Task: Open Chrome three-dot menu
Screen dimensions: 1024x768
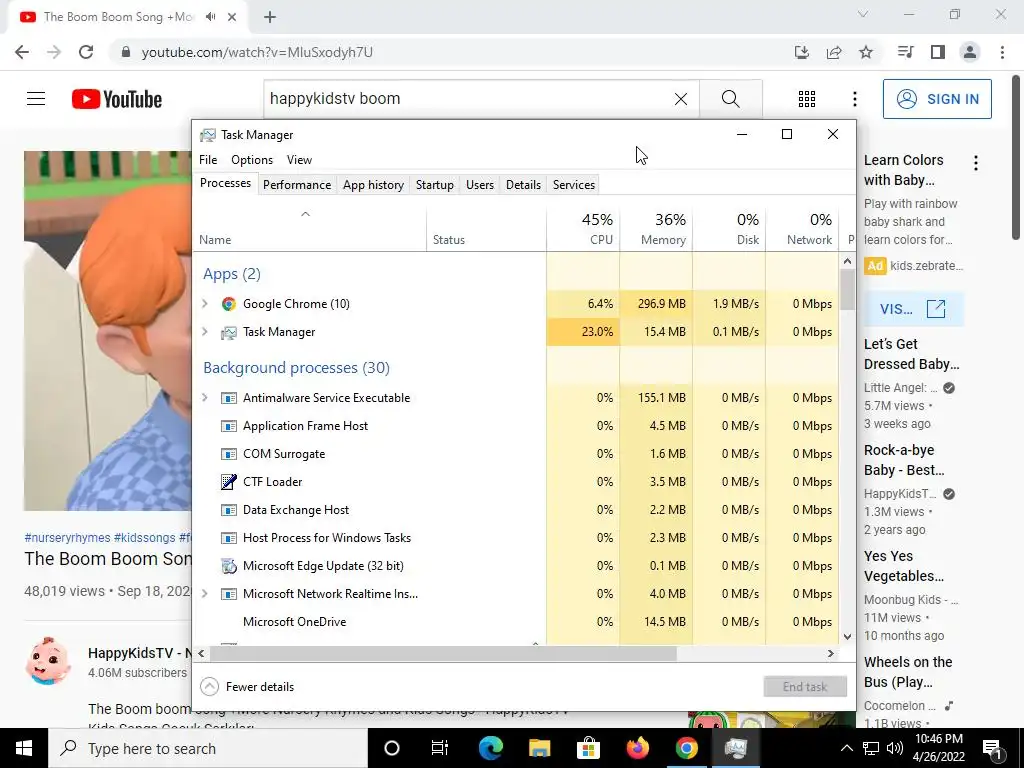Action: coord(1002,52)
